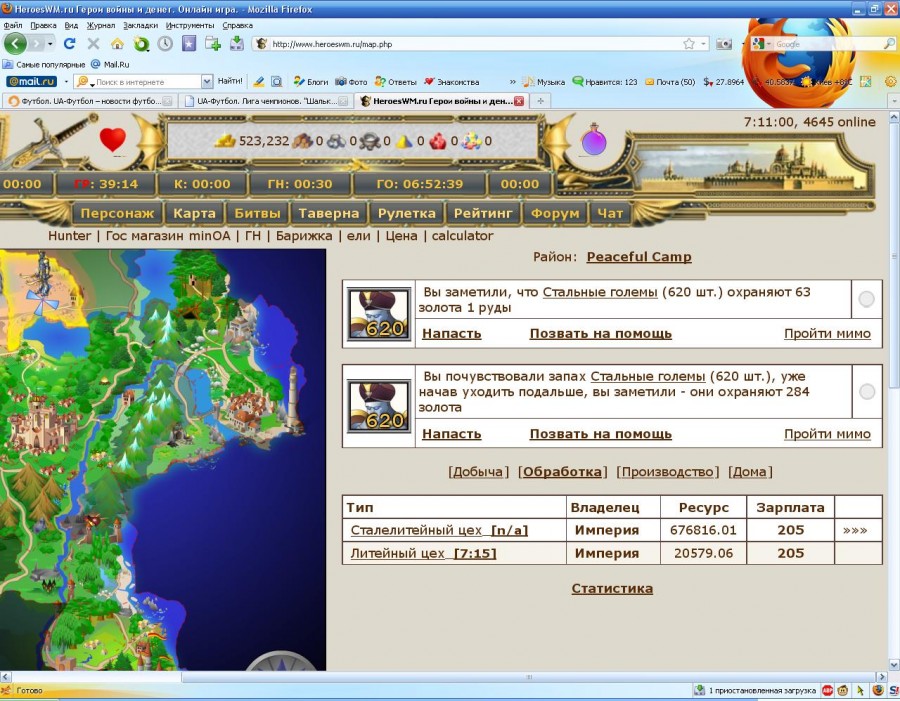The height and width of the screenshot is (701, 900).
Task: Switch to UA-Футбол Лига чемпионов tab
Action: tap(265, 101)
